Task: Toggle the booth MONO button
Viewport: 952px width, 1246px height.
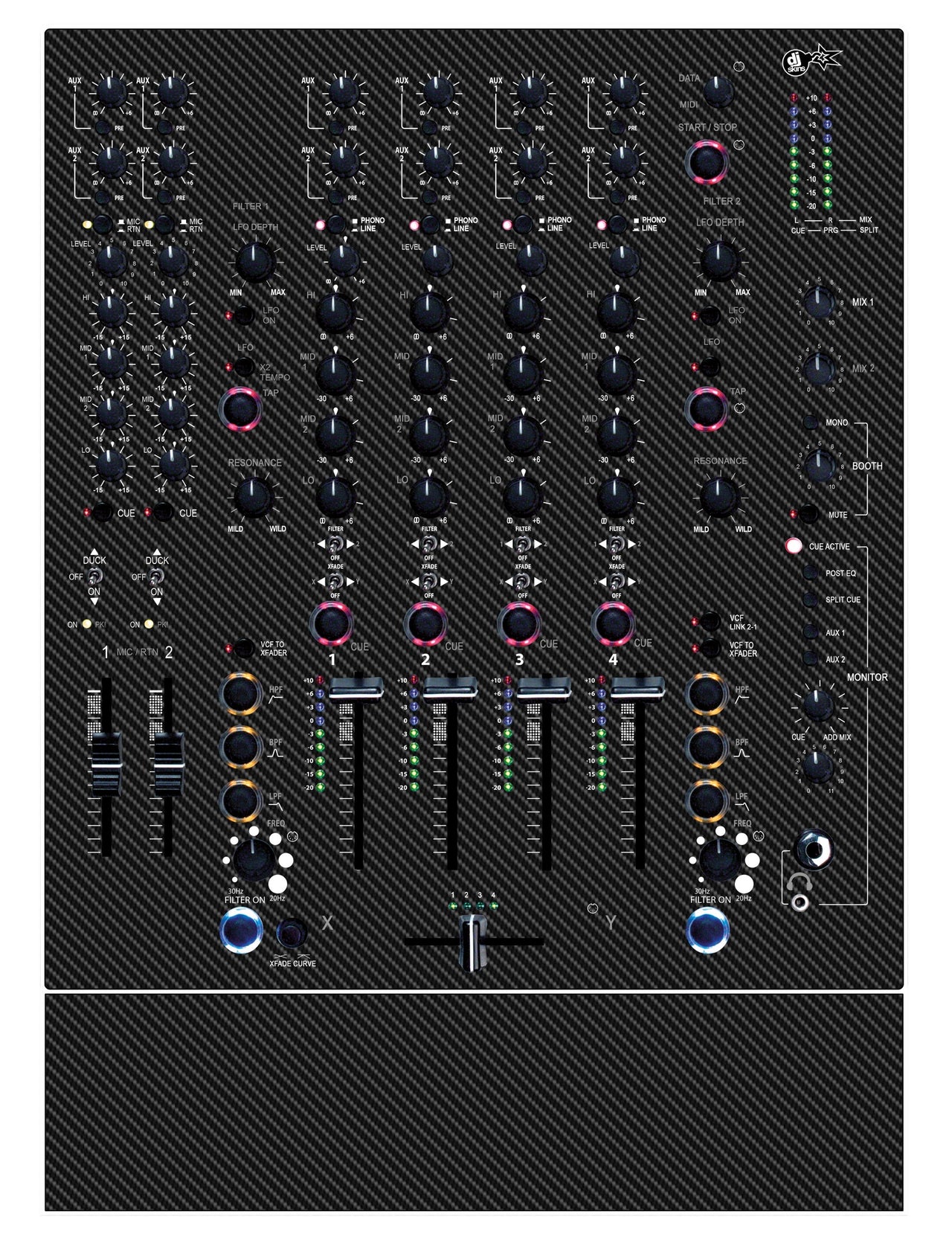Action: click(x=811, y=423)
